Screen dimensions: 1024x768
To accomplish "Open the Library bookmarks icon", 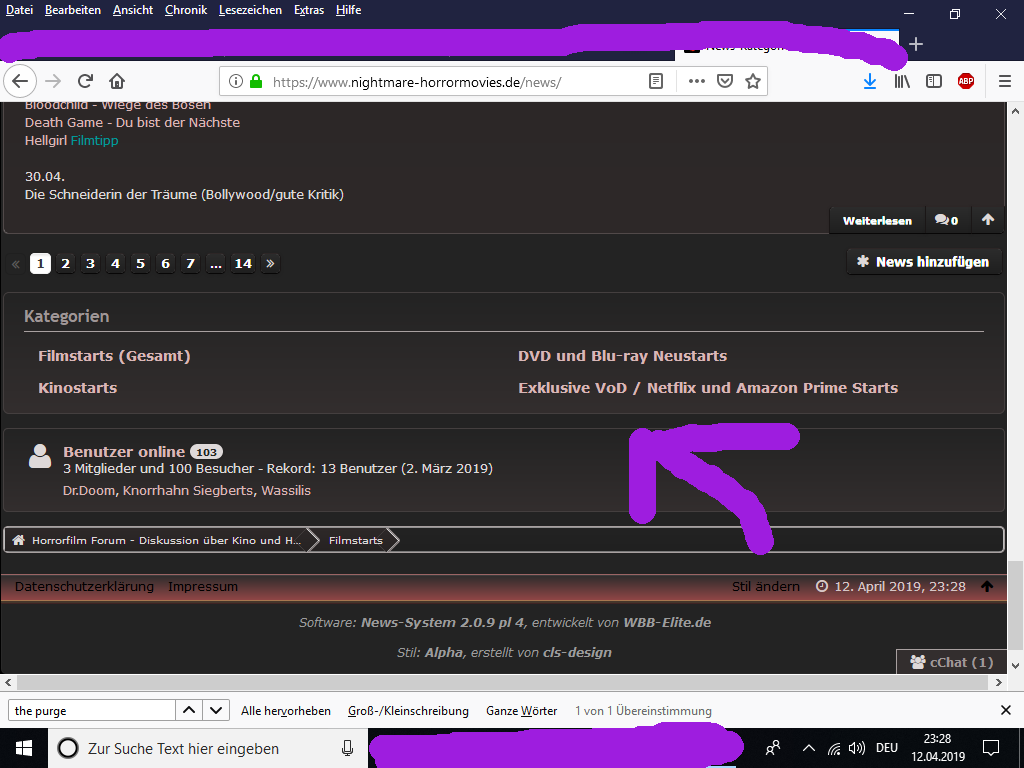I will [x=902, y=81].
